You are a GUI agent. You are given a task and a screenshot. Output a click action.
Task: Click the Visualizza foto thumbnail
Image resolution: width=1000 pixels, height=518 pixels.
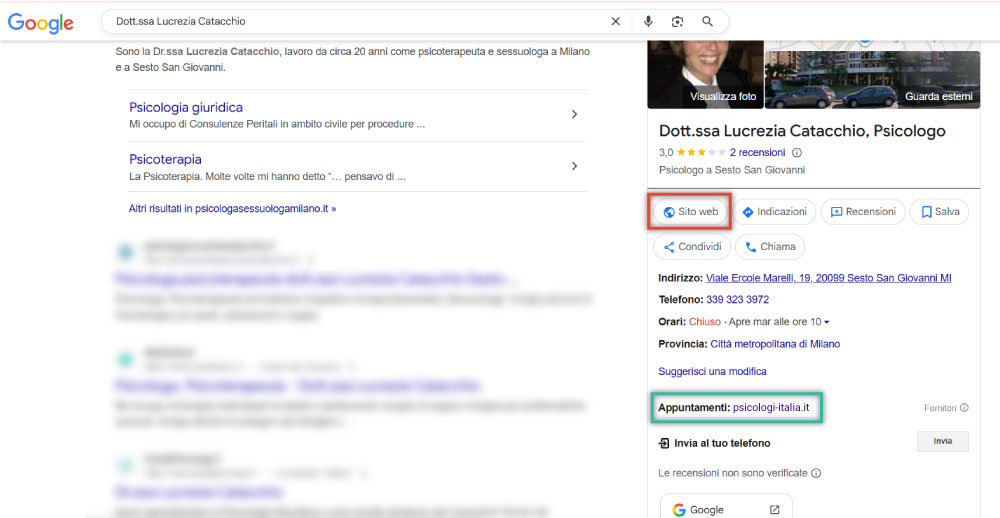pyautogui.click(x=703, y=75)
